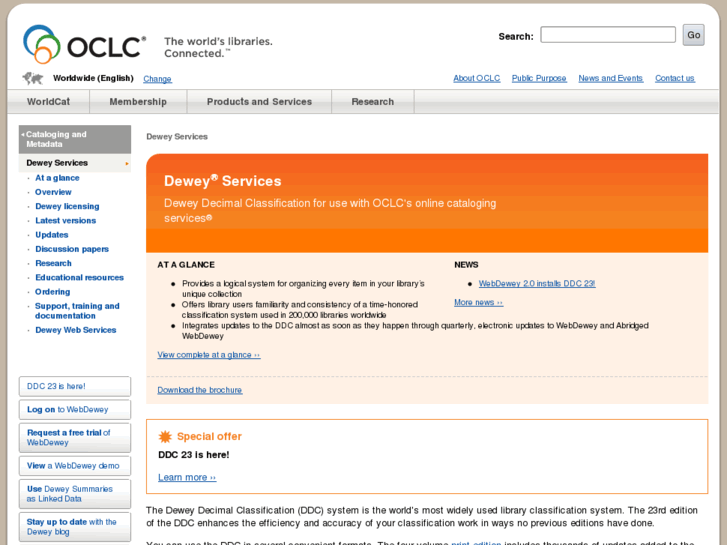The image size is (727, 545).
Task: Open Educational resources sidebar link
Action: click(79, 277)
